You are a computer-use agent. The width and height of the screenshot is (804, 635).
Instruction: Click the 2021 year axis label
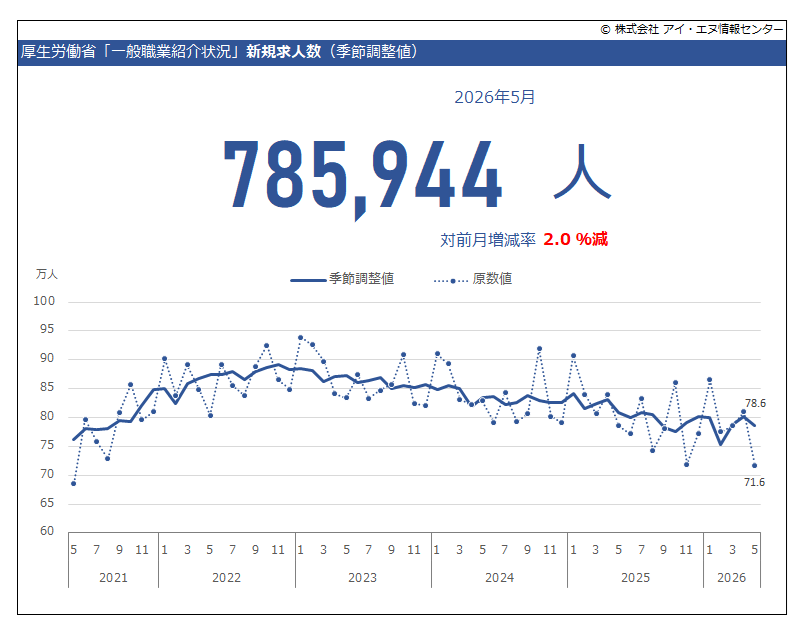[113, 578]
